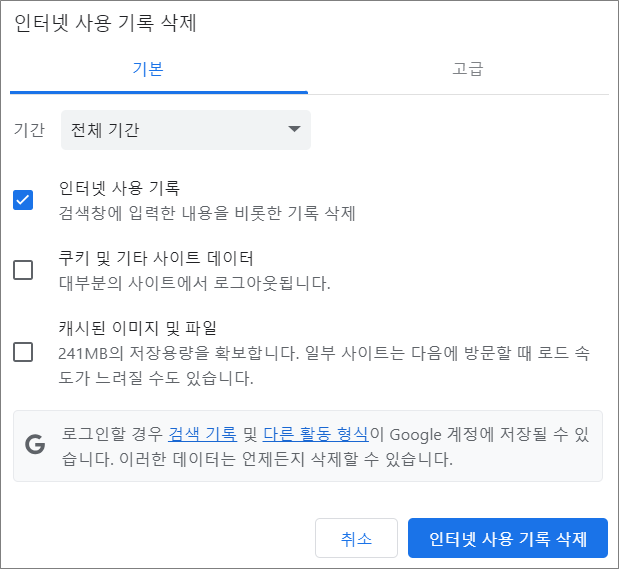Uncheck the 인터넷 사용 기록 checkbox

(x=23, y=200)
